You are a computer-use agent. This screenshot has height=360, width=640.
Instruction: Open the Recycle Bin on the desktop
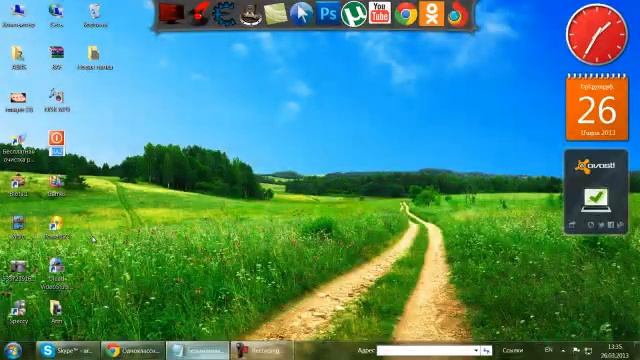point(95,16)
